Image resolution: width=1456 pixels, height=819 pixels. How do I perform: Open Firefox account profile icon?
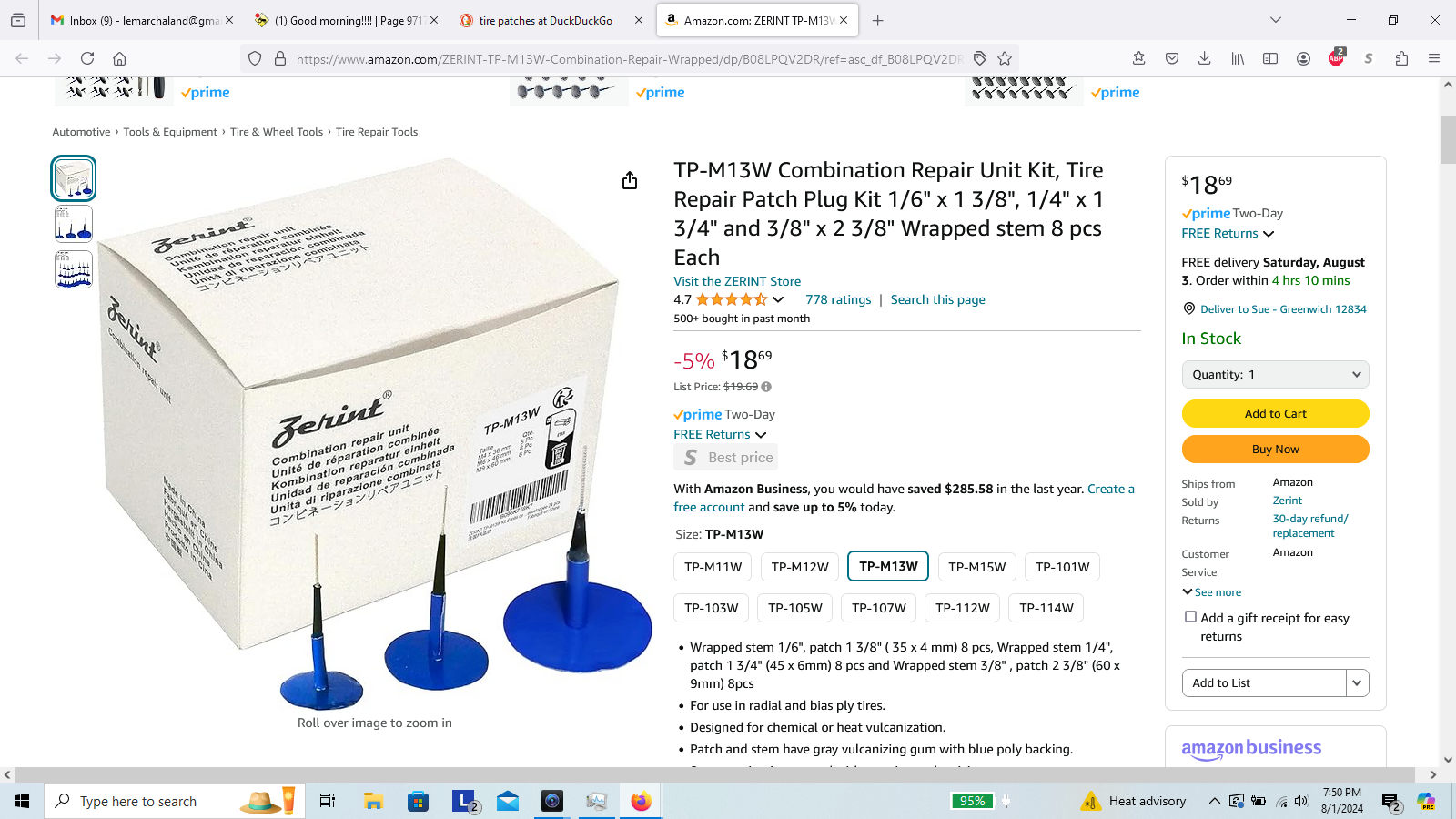pyautogui.click(x=1303, y=58)
